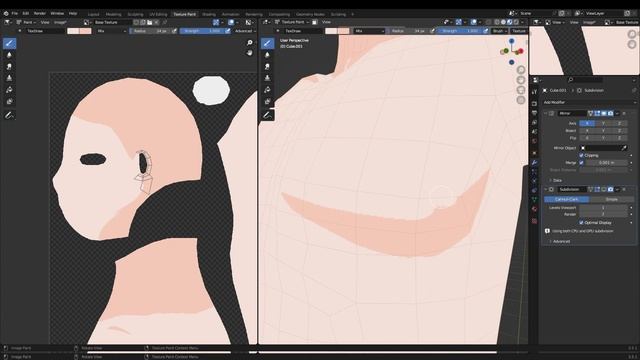Select the Soften tool in image editor
The width and height of the screenshot is (640, 360).
point(9,55)
